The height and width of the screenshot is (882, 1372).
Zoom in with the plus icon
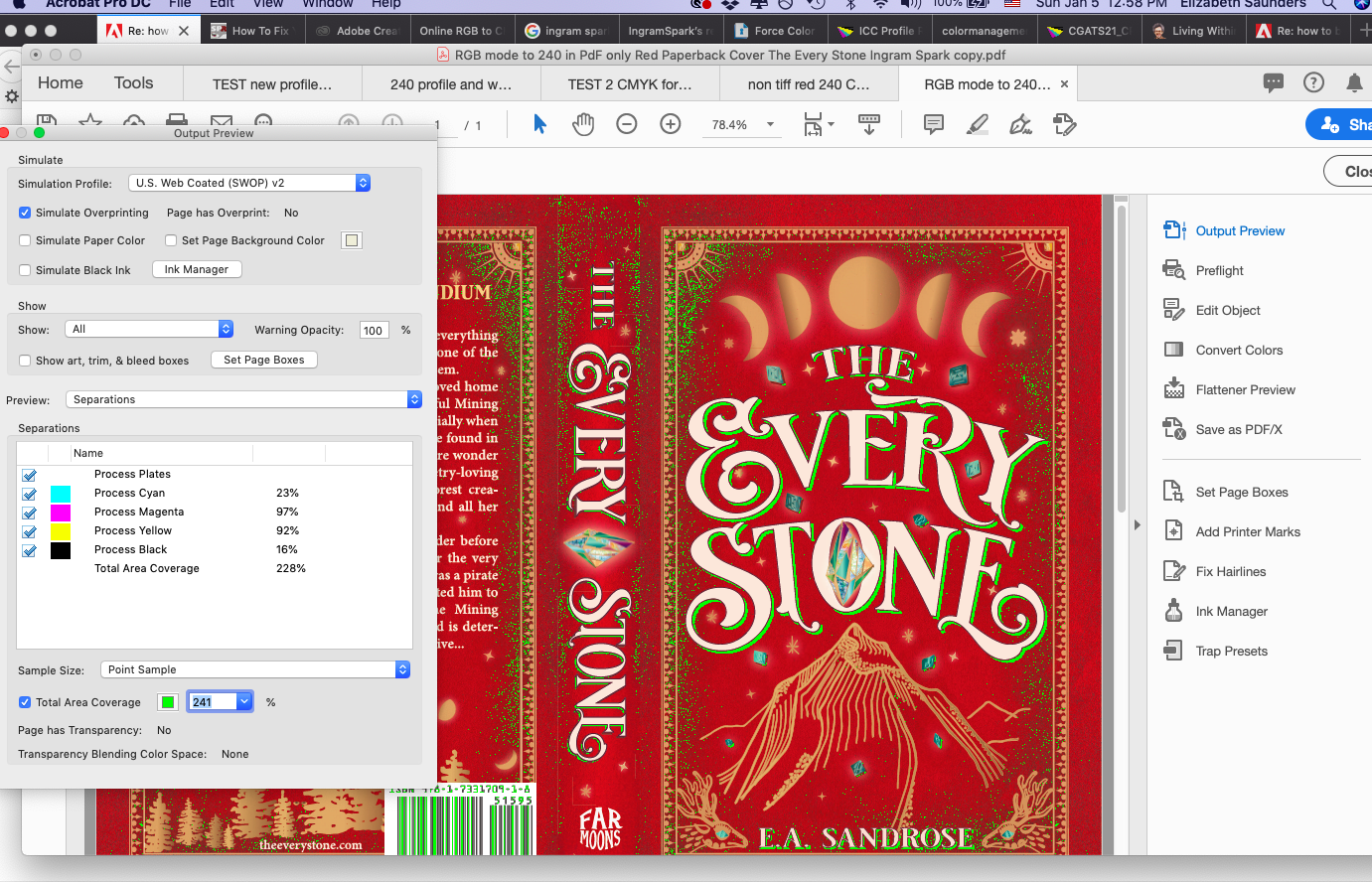[x=671, y=124]
